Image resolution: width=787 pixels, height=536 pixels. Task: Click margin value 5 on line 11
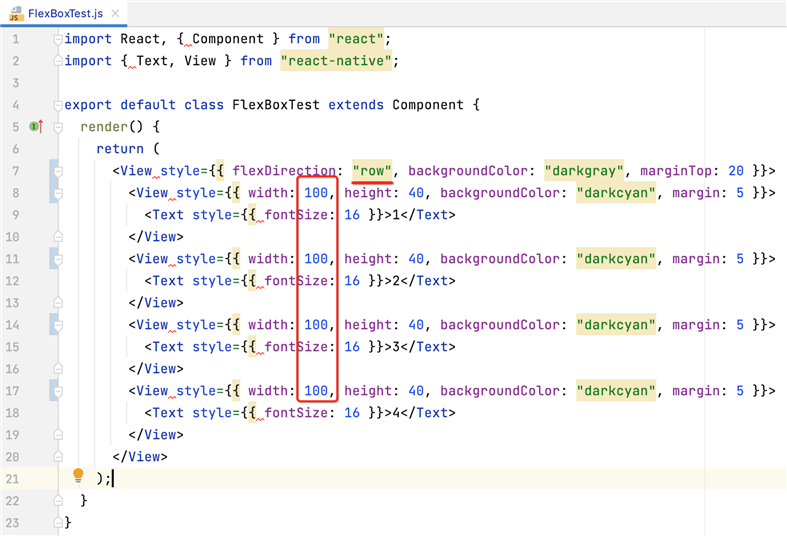point(740,258)
